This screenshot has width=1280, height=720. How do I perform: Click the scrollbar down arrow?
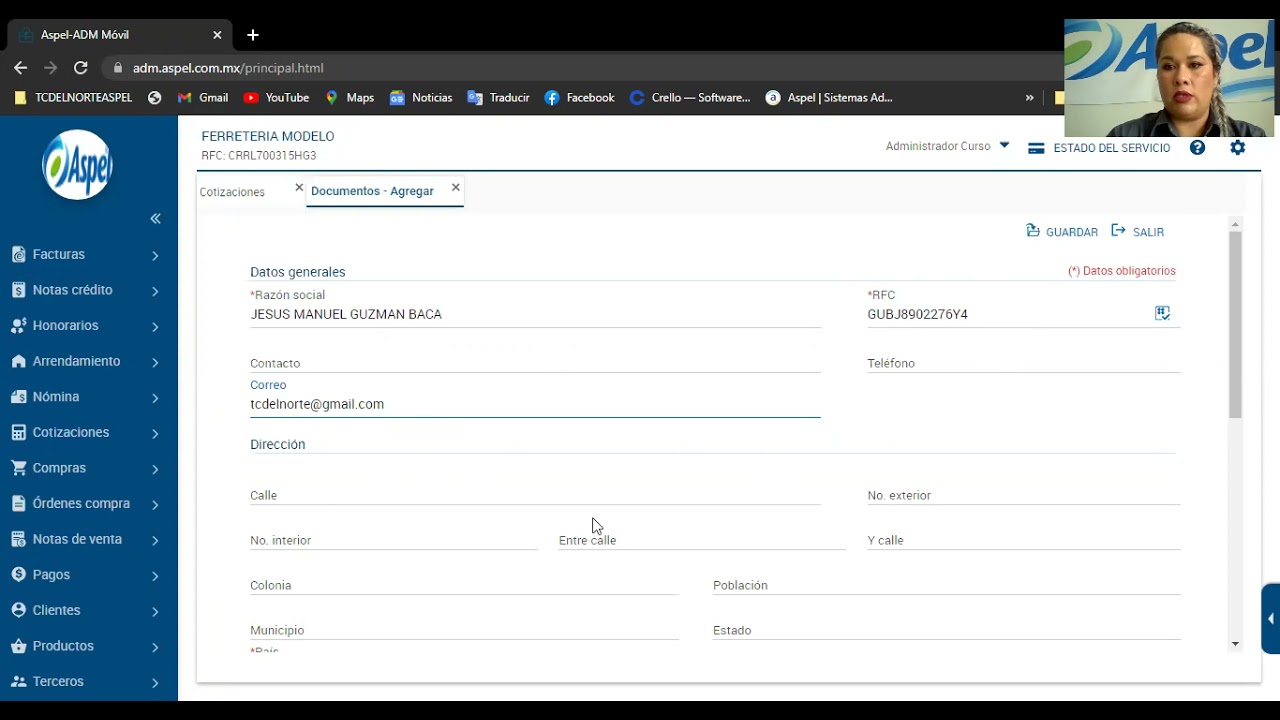[1236, 644]
